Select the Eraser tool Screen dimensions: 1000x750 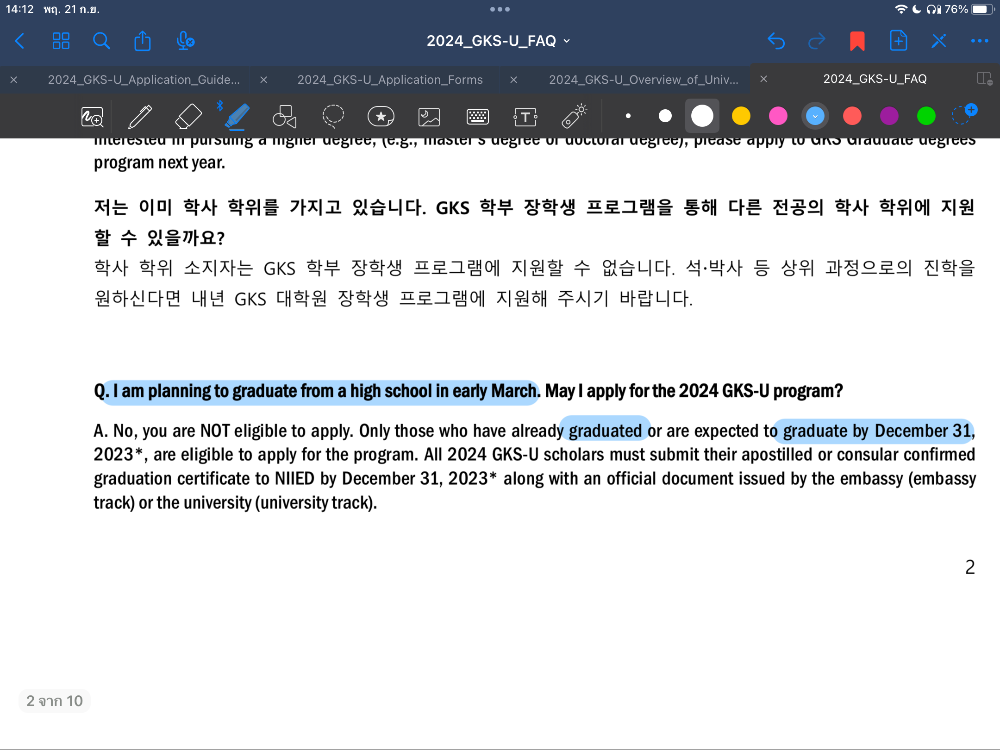point(188,116)
